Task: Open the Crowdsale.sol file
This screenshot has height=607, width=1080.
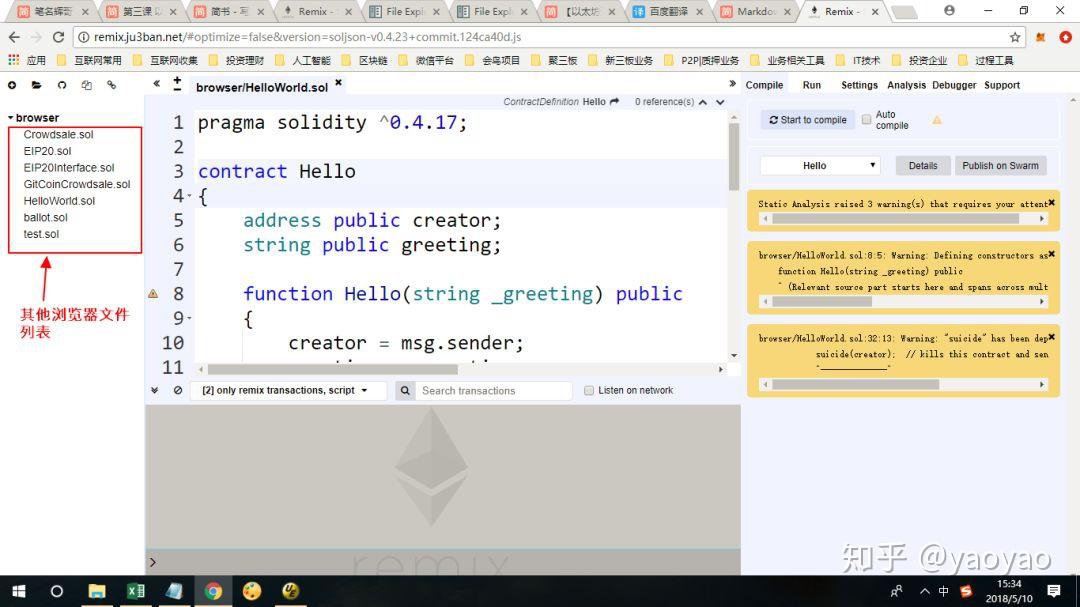Action: [58, 134]
